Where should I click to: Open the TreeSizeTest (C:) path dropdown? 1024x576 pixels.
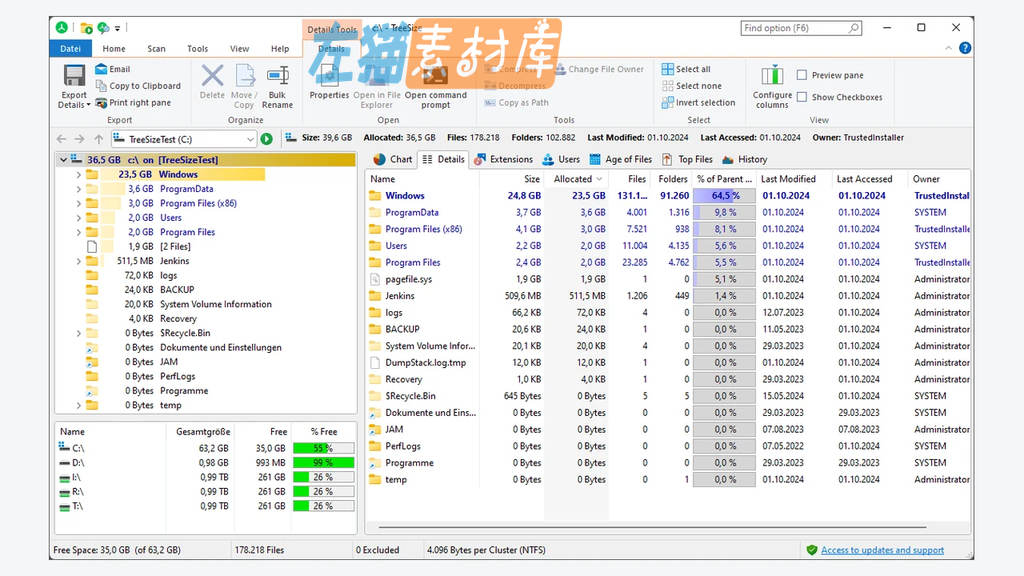point(249,139)
